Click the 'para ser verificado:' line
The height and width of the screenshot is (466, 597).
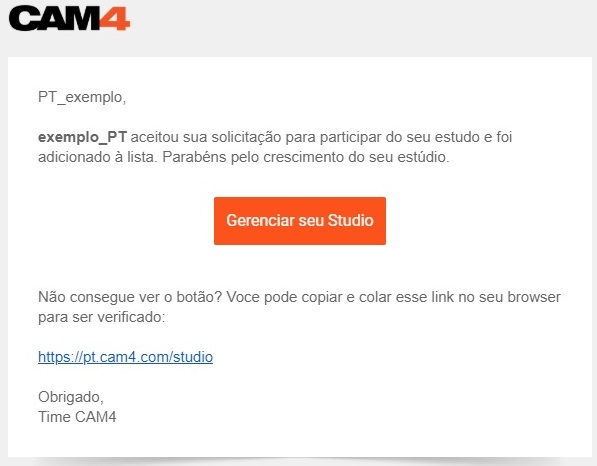tap(102, 317)
